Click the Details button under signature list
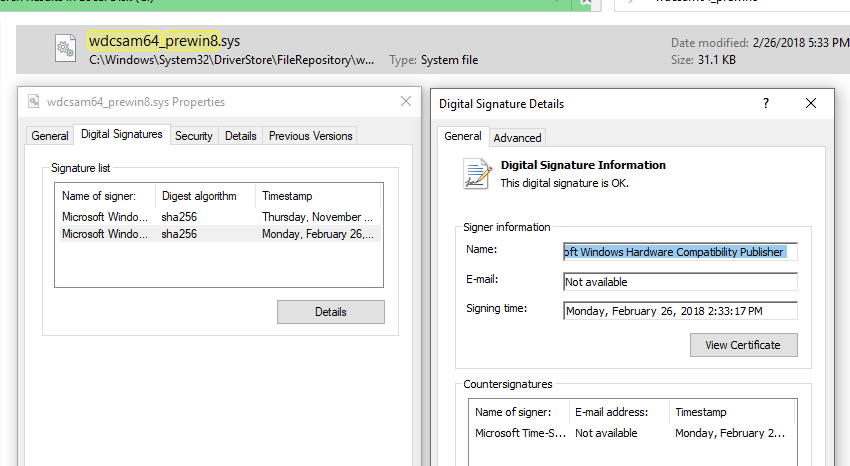This screenshot has width=850, height=466. click(x=331, y=312)
